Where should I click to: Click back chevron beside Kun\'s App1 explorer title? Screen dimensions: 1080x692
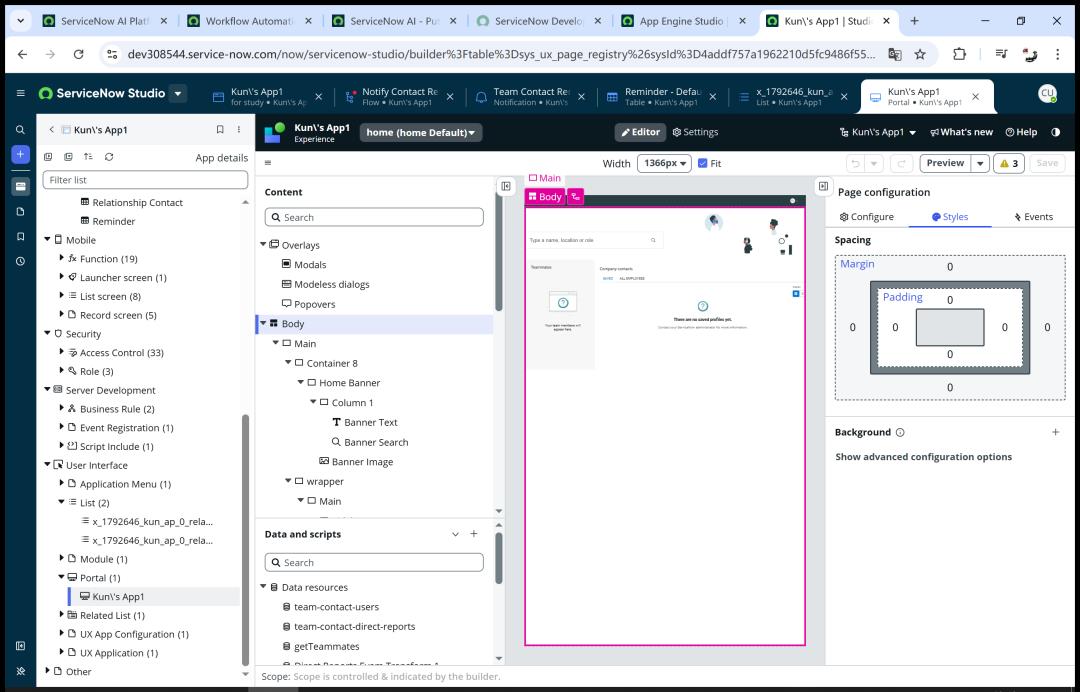tap(51, 129)
